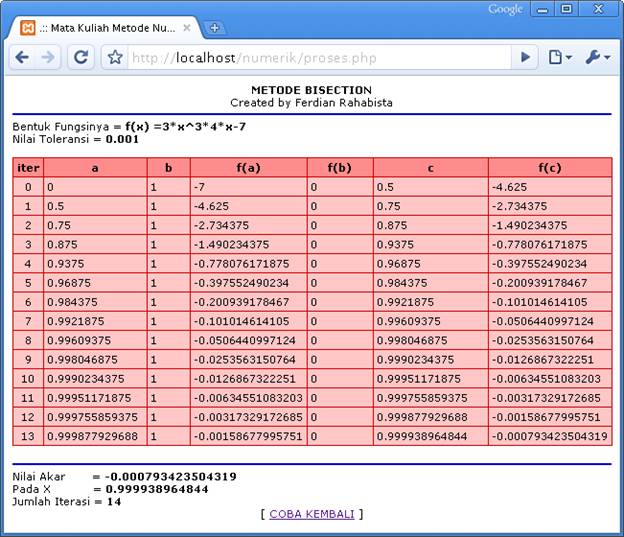
Task: Click the Google label in title bar
Action: (505, 10)
